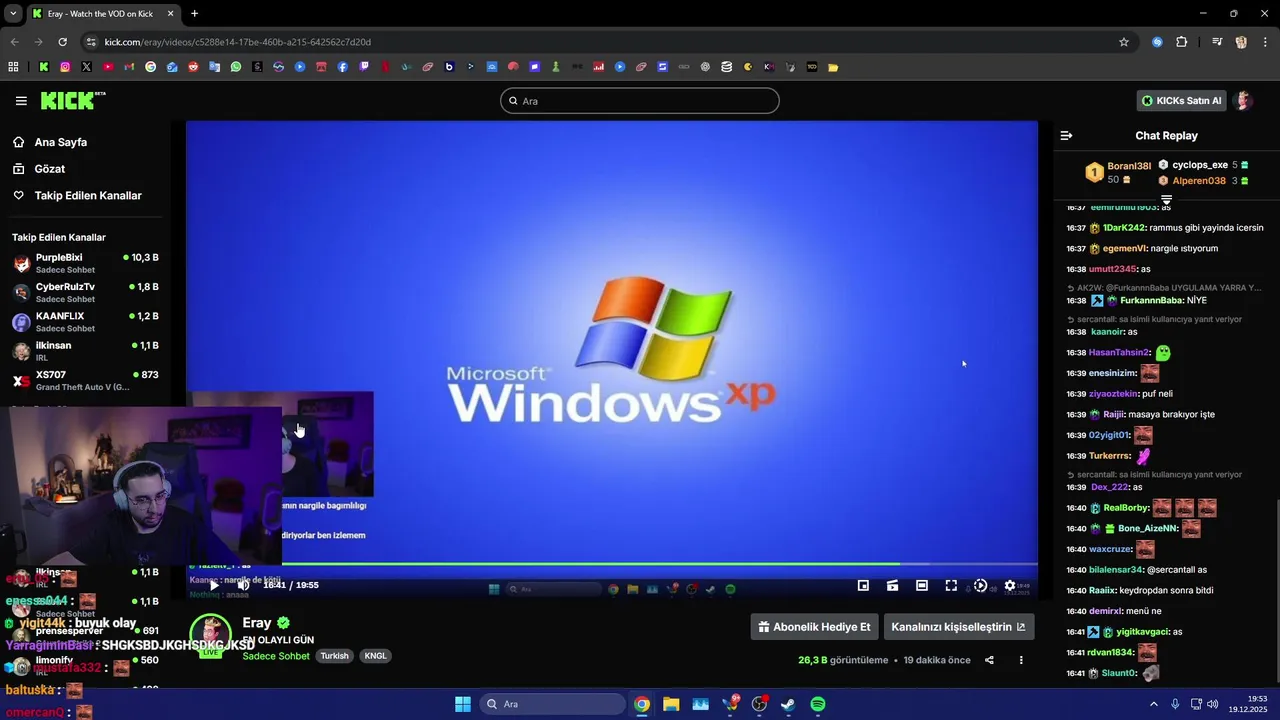
Task: Click Alperen038 on gift leaderboard
Action: (1199, 181)
